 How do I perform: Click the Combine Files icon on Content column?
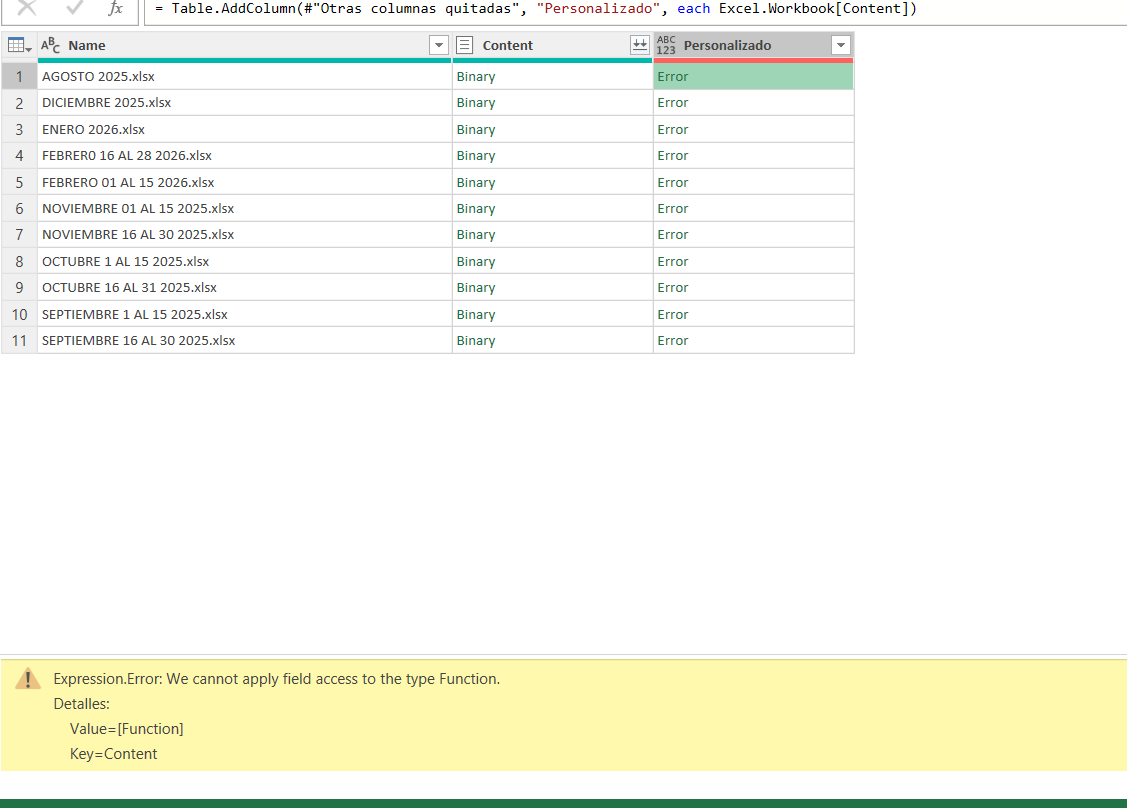tap(640, 45)
